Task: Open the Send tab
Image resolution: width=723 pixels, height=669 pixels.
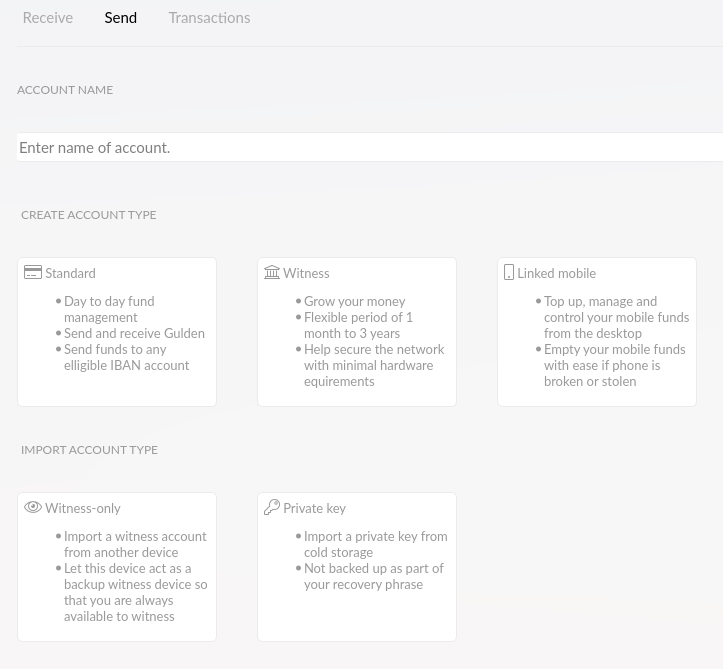Action: pyautogui.click(x=121, y=18)
